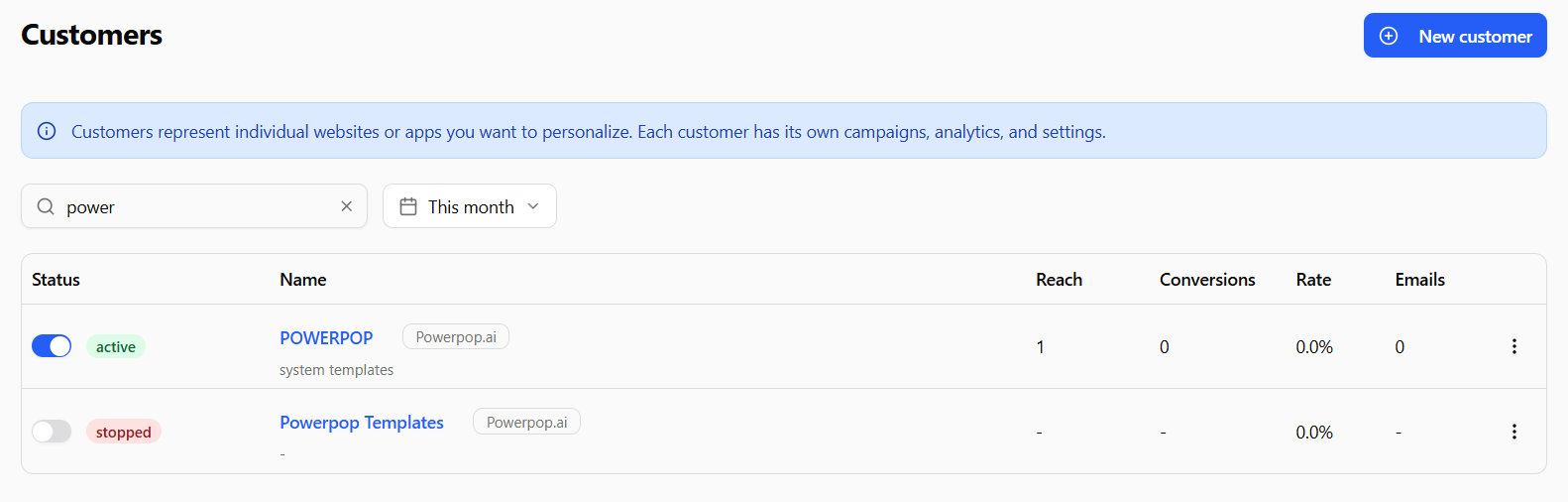
Task: Click the Reach column header
Action: pyautogui.click(x=1059, y=280)
